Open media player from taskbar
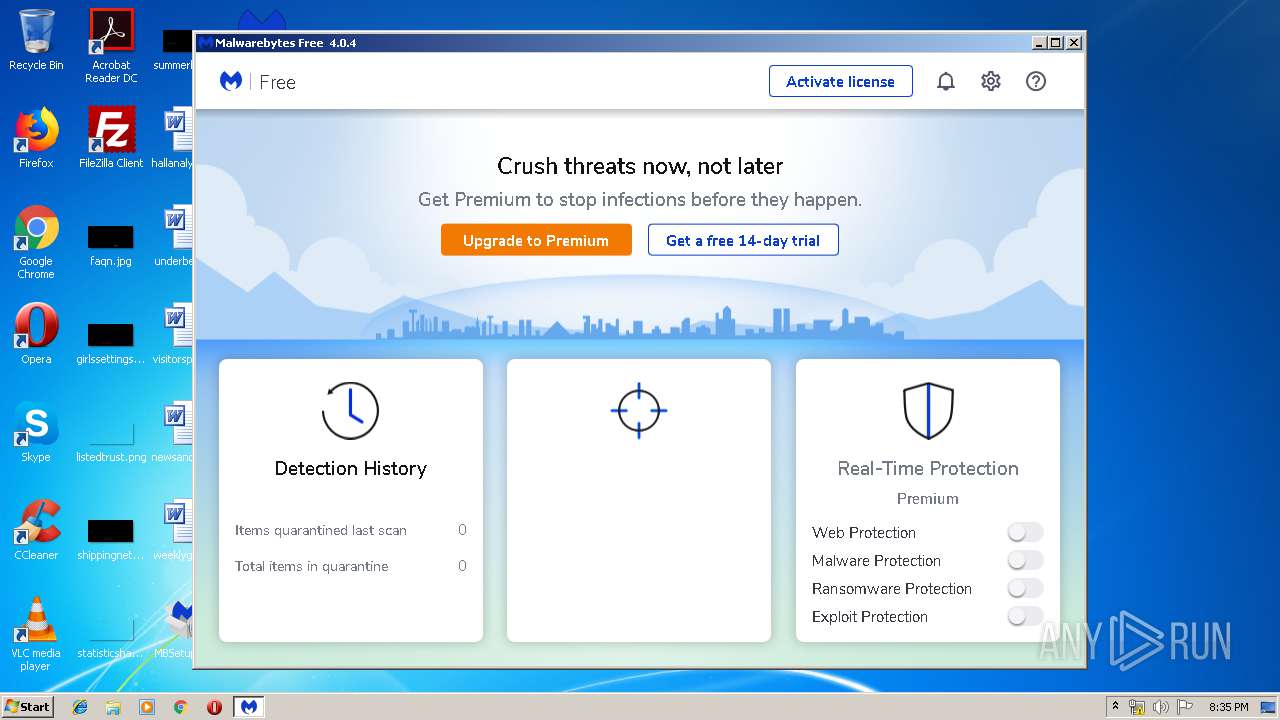1280x720 pixels. (147, 707)
